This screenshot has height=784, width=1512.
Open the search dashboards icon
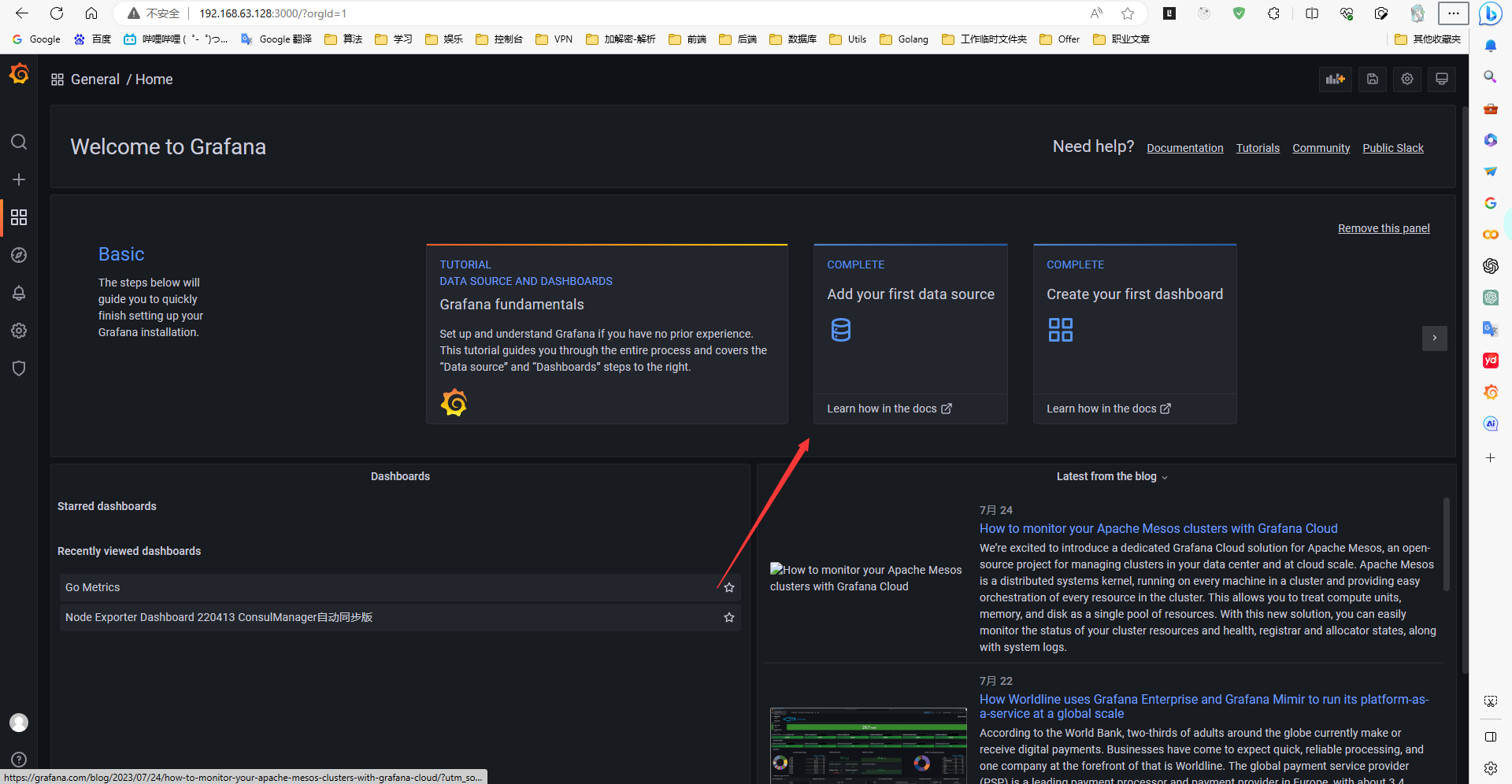(x=19, y=142)
